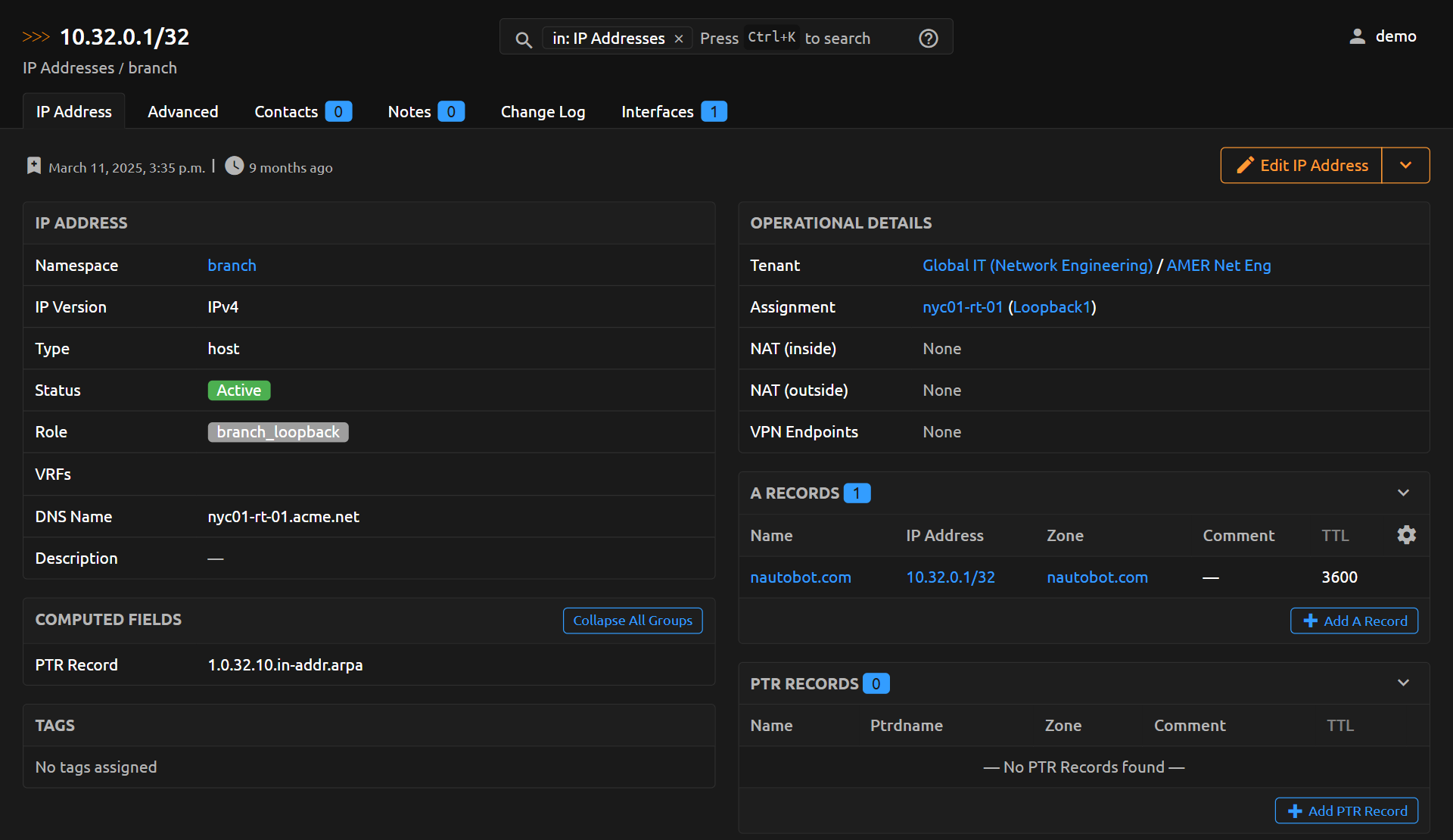The width and height of the screenshot is (1453, 840).
Task: Open the search help question icon
Action: pos(928,39)
